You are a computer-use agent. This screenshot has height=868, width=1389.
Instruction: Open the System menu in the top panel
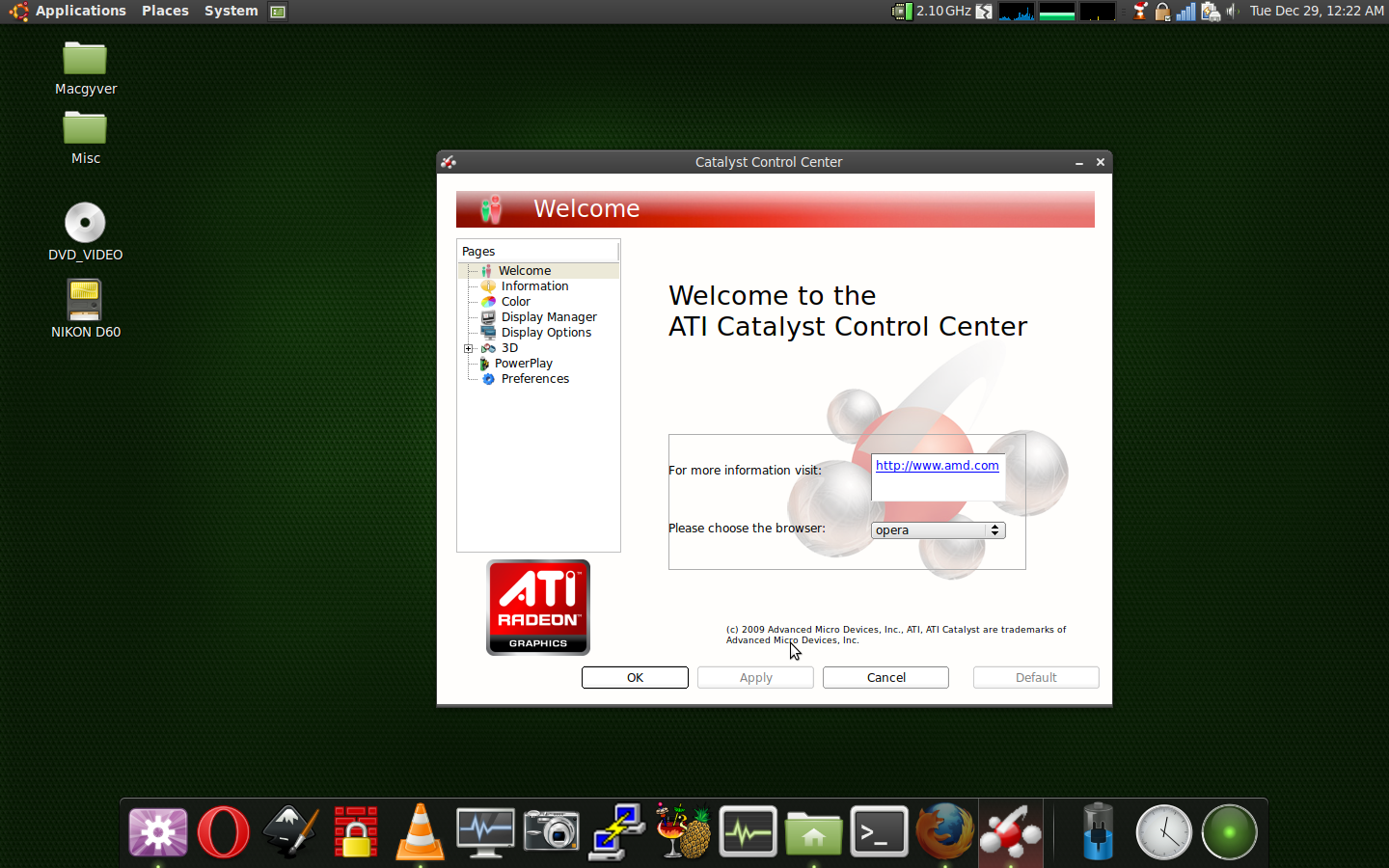pyautogui.click(x=231, y=11)
